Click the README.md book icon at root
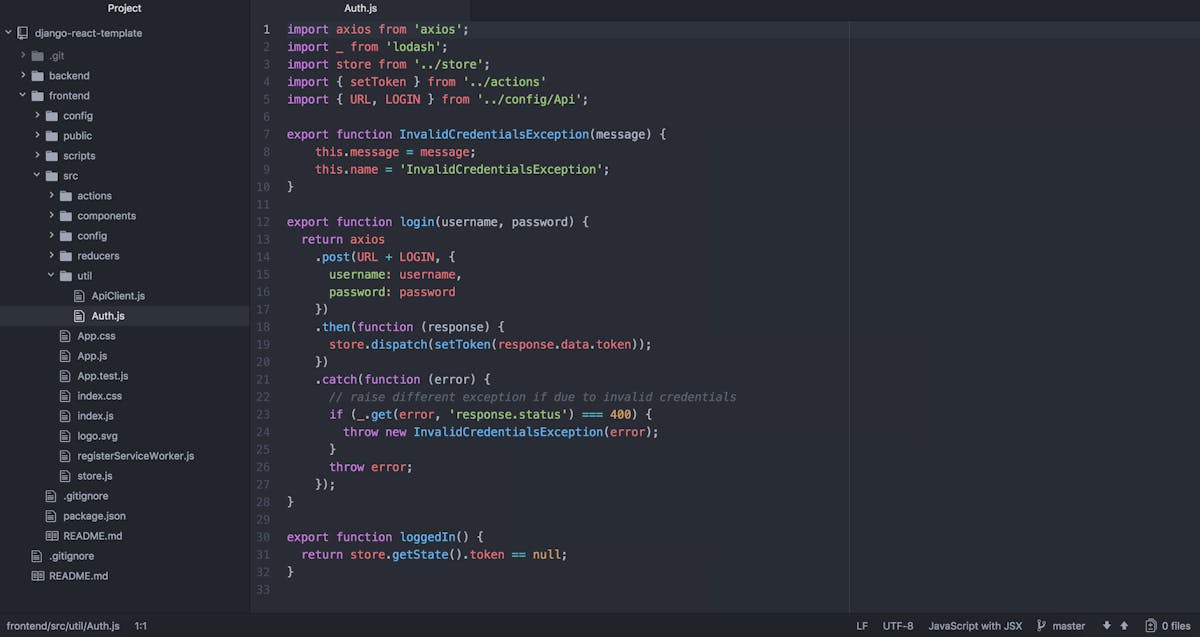The width and height of the screenshot is (1200, 637). pos(38,576)
